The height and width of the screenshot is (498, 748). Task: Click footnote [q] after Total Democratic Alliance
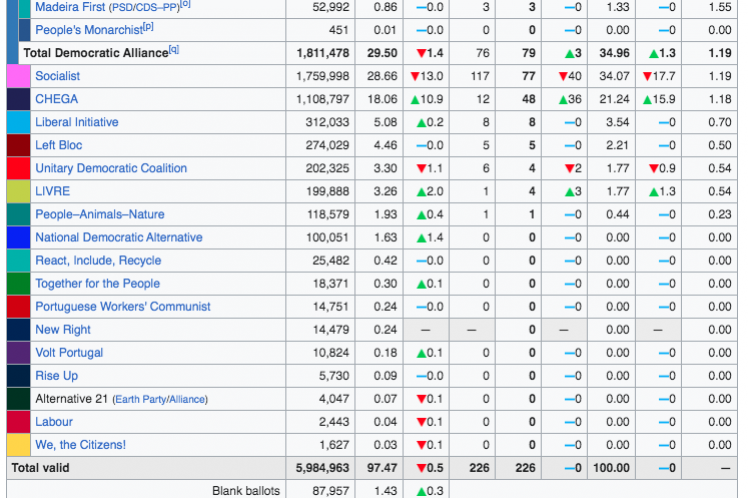[x=174, y=49]
